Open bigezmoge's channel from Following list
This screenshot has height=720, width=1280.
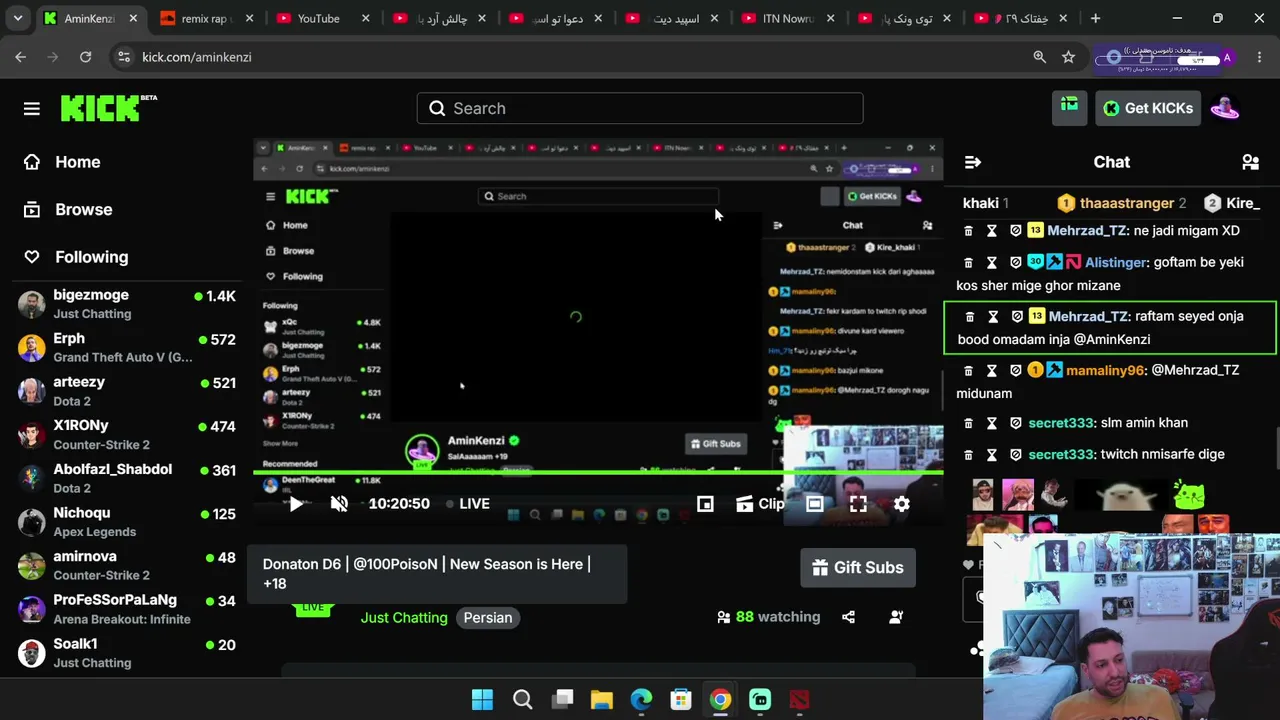pos(127,304)
